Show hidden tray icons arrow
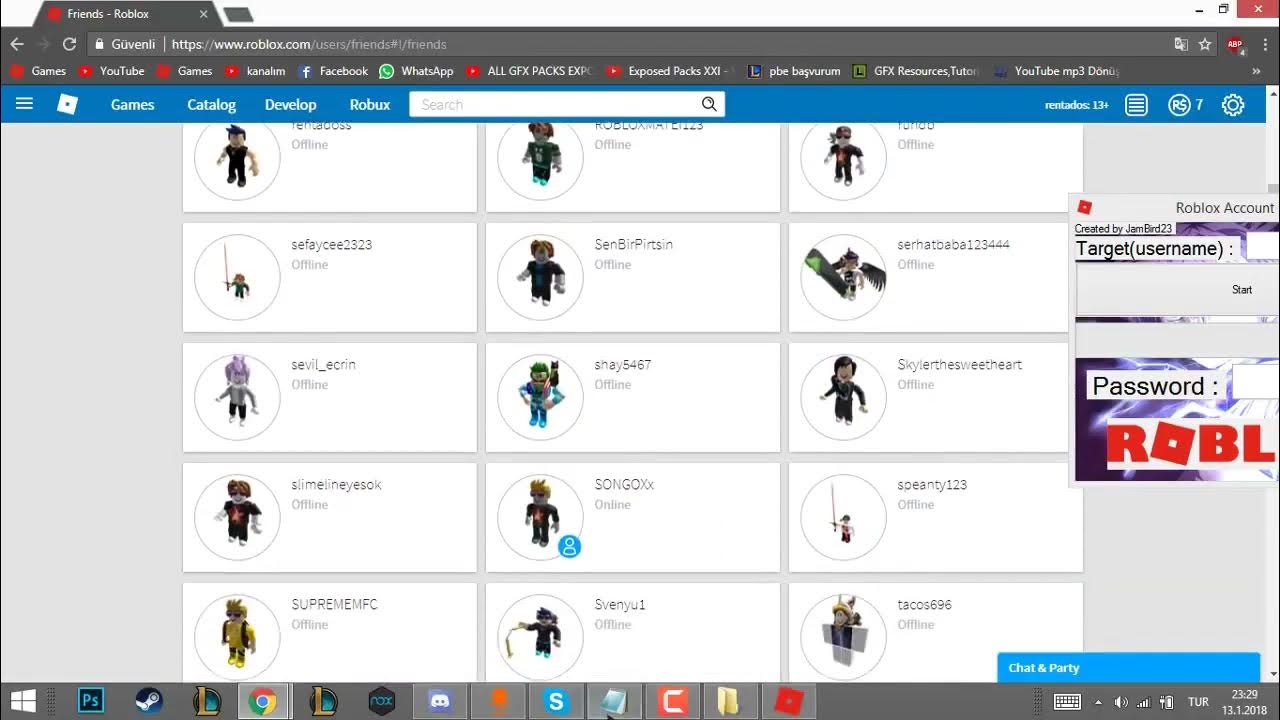1280x720 pixels. pyautogui.click(x=1098, y=702)
